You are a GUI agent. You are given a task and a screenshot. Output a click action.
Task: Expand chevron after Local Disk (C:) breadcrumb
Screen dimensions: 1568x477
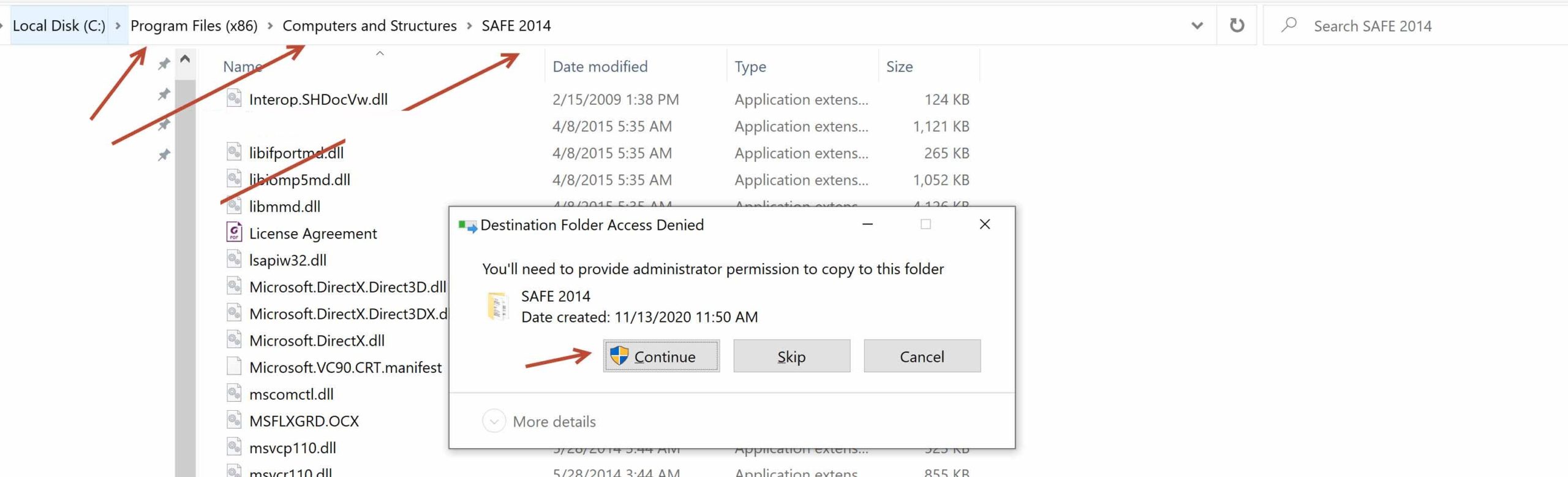tap(118, 26)
